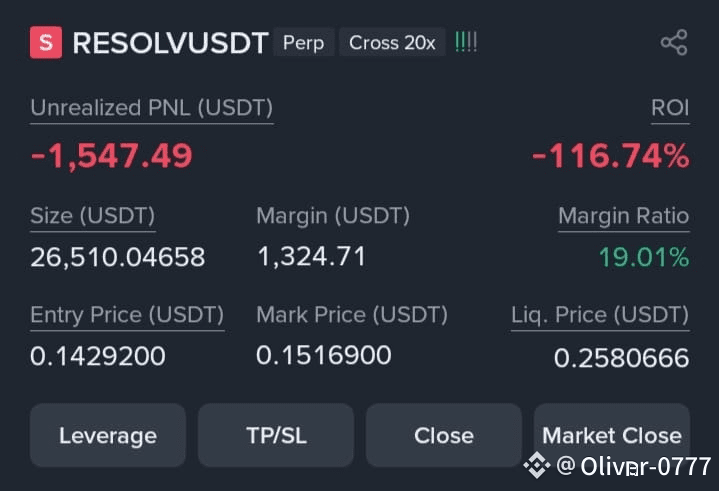
Task: Tap the Liq. Price (USDT) label
Action: coord(600,315)
